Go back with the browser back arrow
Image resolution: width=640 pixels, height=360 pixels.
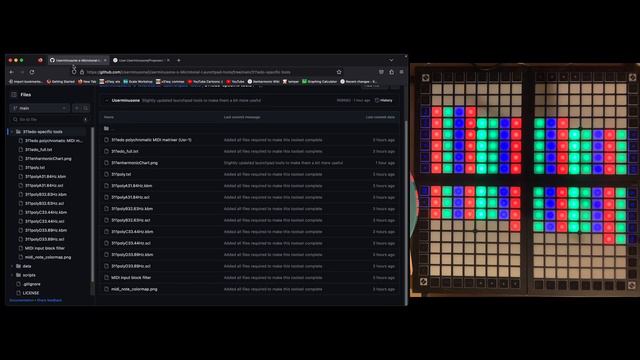(x=12, y=72)
